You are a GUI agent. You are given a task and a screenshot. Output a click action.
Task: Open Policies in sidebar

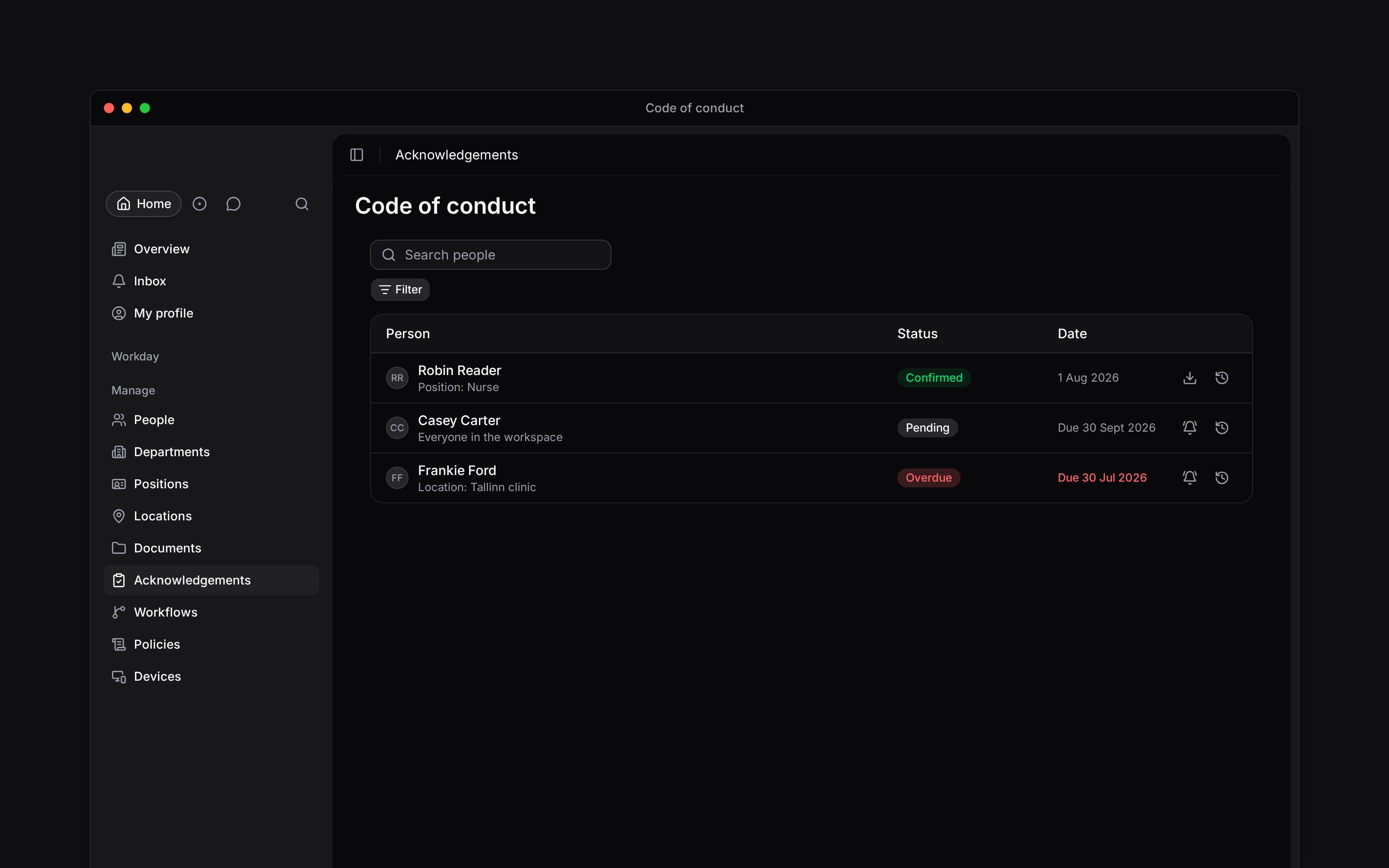[211, 645]
